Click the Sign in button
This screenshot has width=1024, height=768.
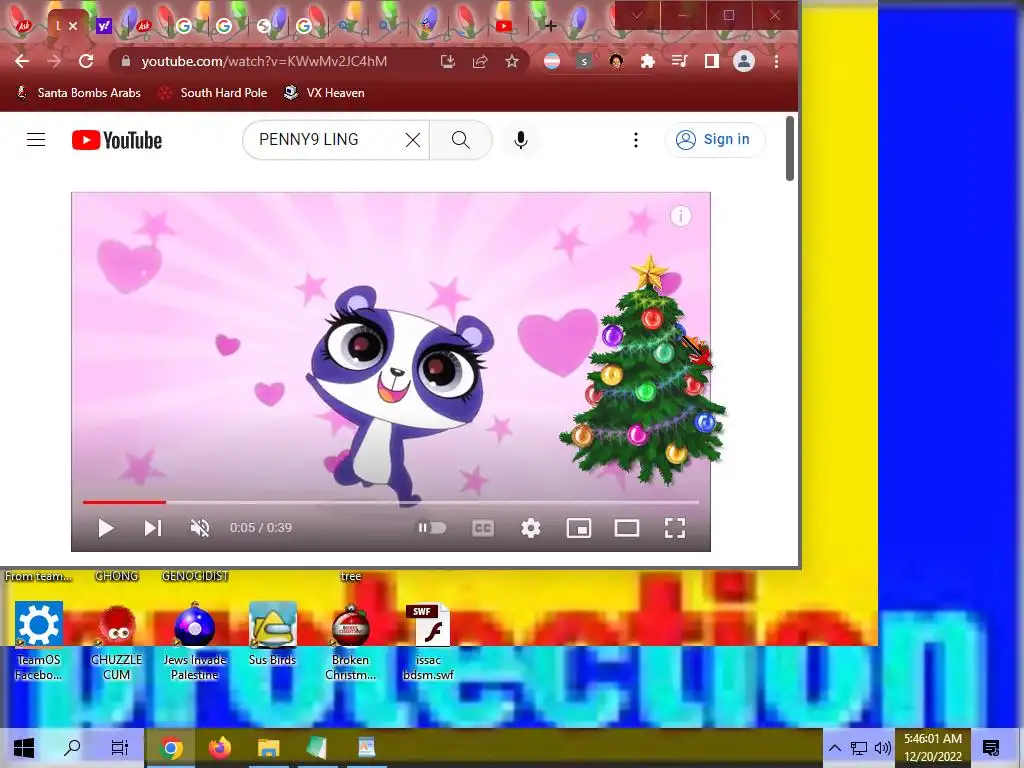[x=714, y=140]
